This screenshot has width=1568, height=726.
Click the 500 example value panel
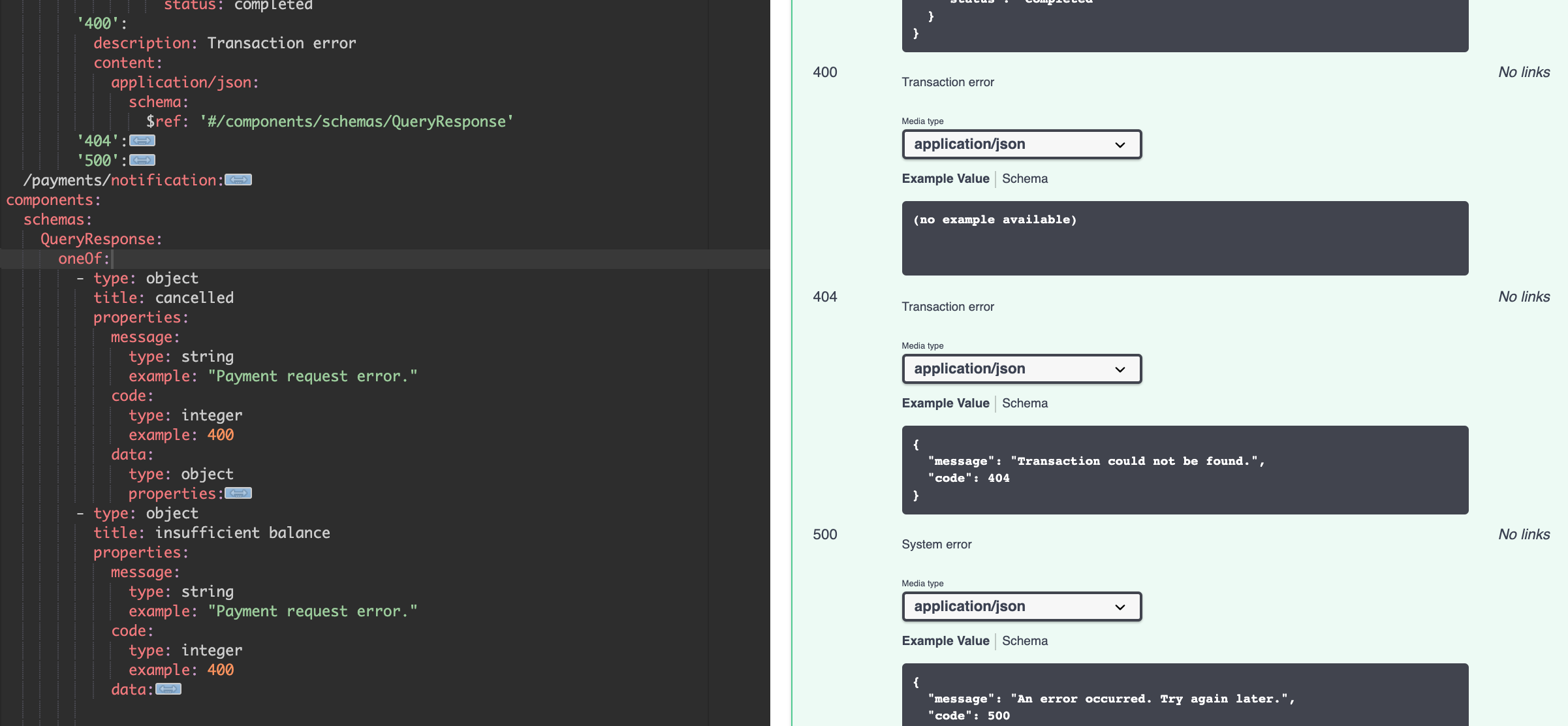pos(1185,699)
